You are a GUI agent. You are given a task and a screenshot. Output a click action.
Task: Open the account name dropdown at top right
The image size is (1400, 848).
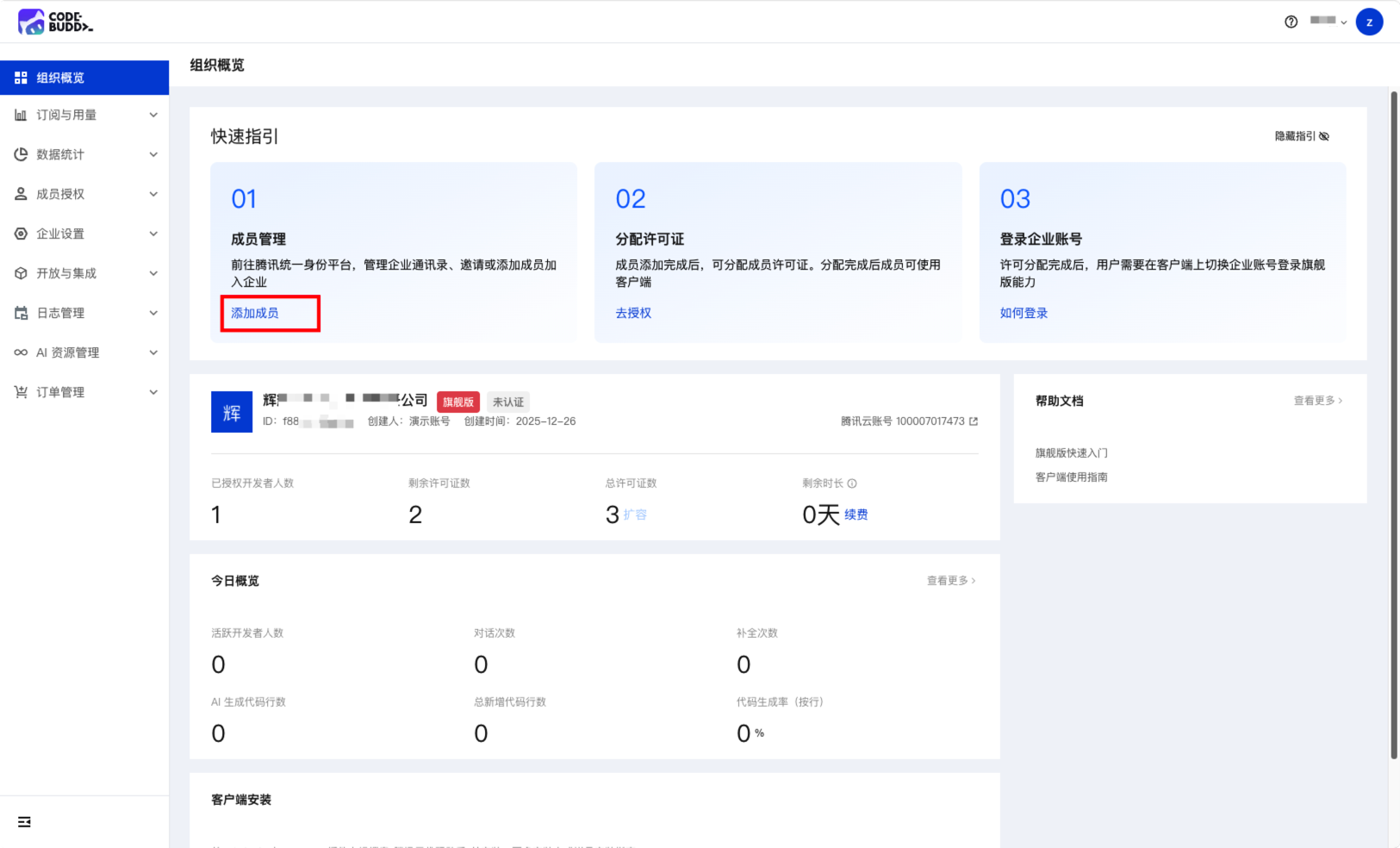(1328, 22)
